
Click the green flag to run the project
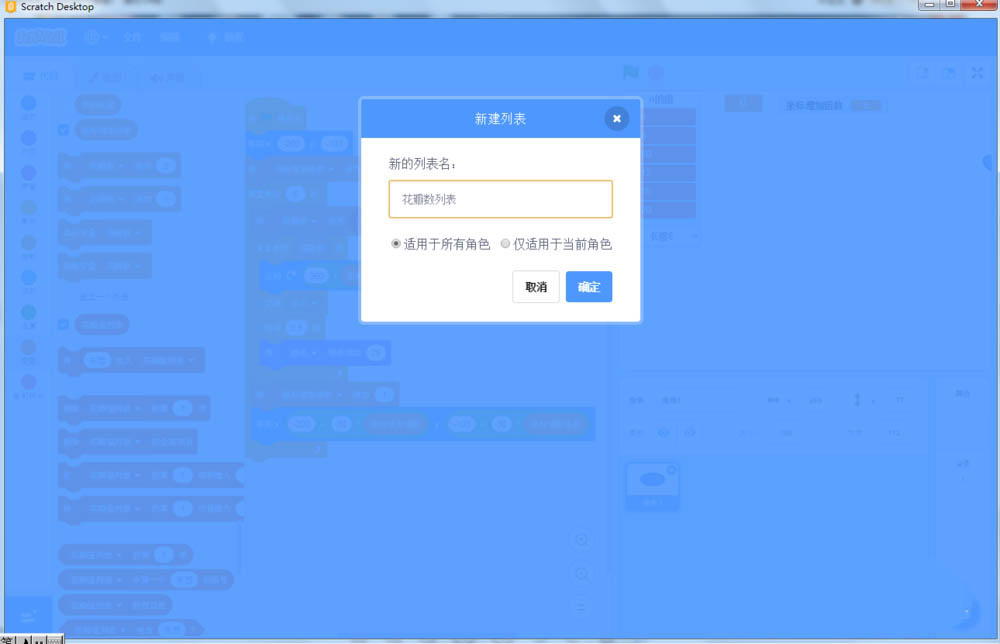point(631,72)
